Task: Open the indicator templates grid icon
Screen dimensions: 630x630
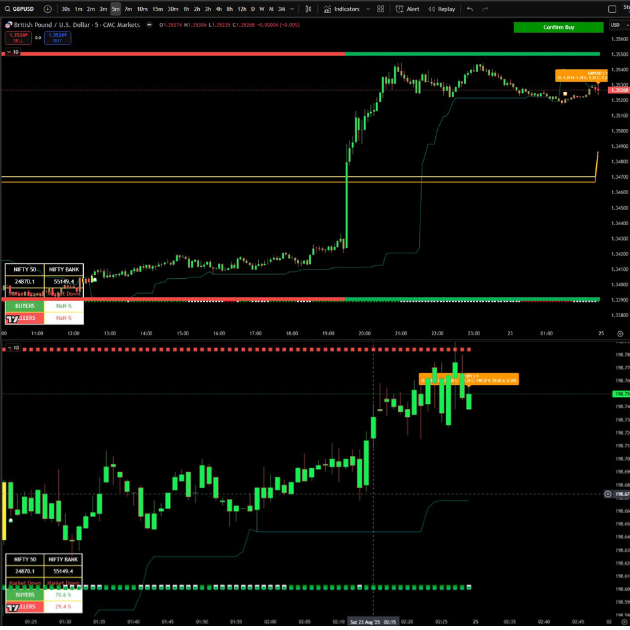Action: coord(381,9)
